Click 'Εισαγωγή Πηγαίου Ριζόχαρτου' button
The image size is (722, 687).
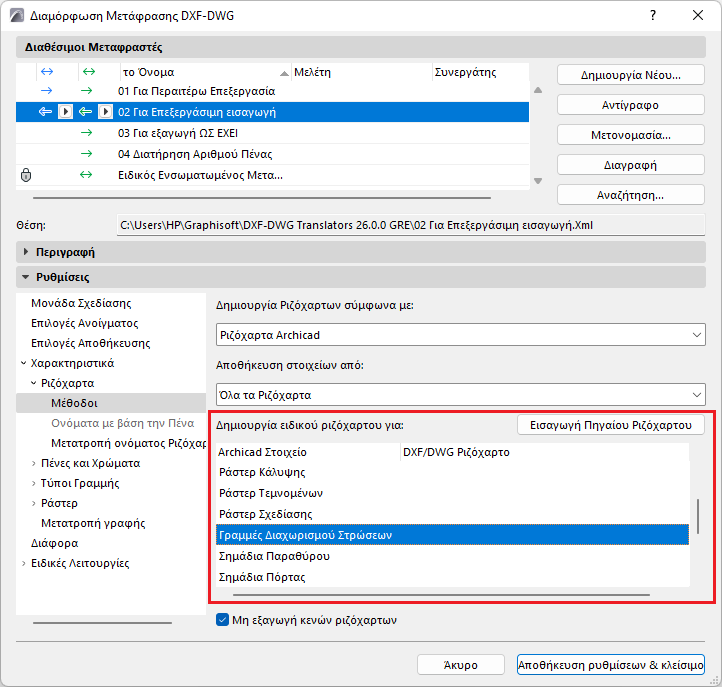610,425
